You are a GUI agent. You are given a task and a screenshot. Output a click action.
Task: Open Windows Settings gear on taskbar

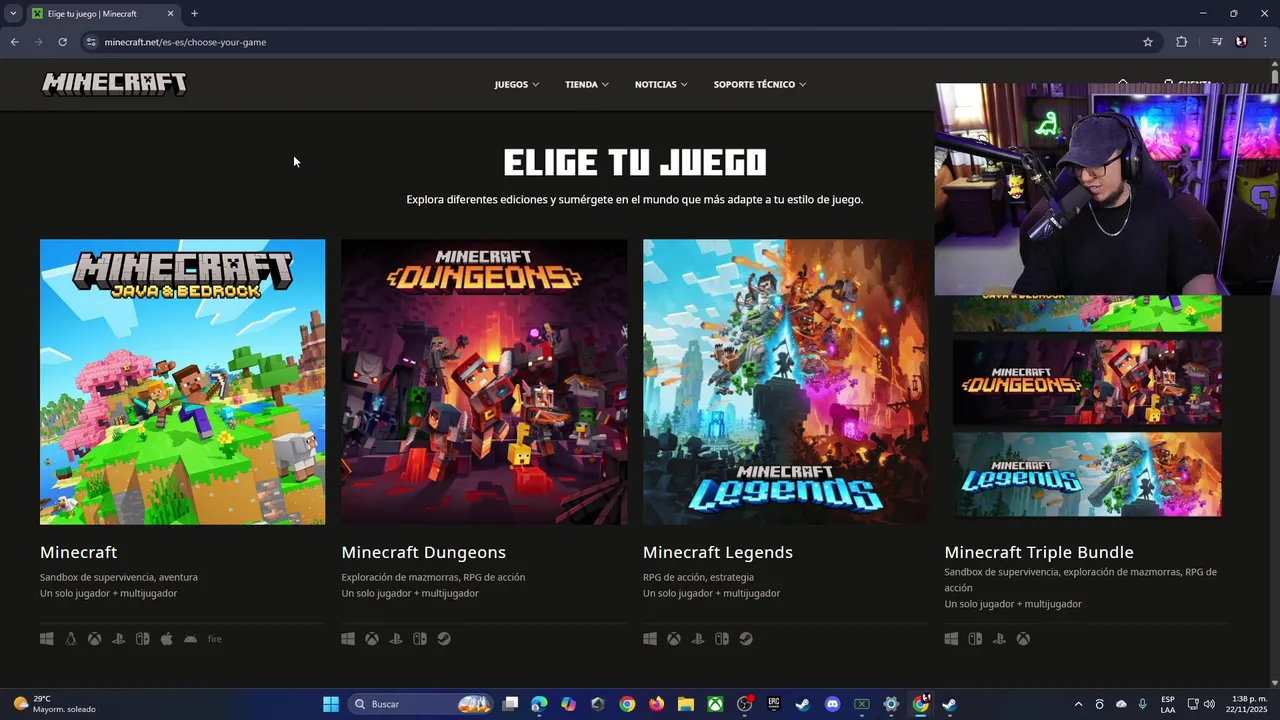pyautogui.click(x=891, y=704)
